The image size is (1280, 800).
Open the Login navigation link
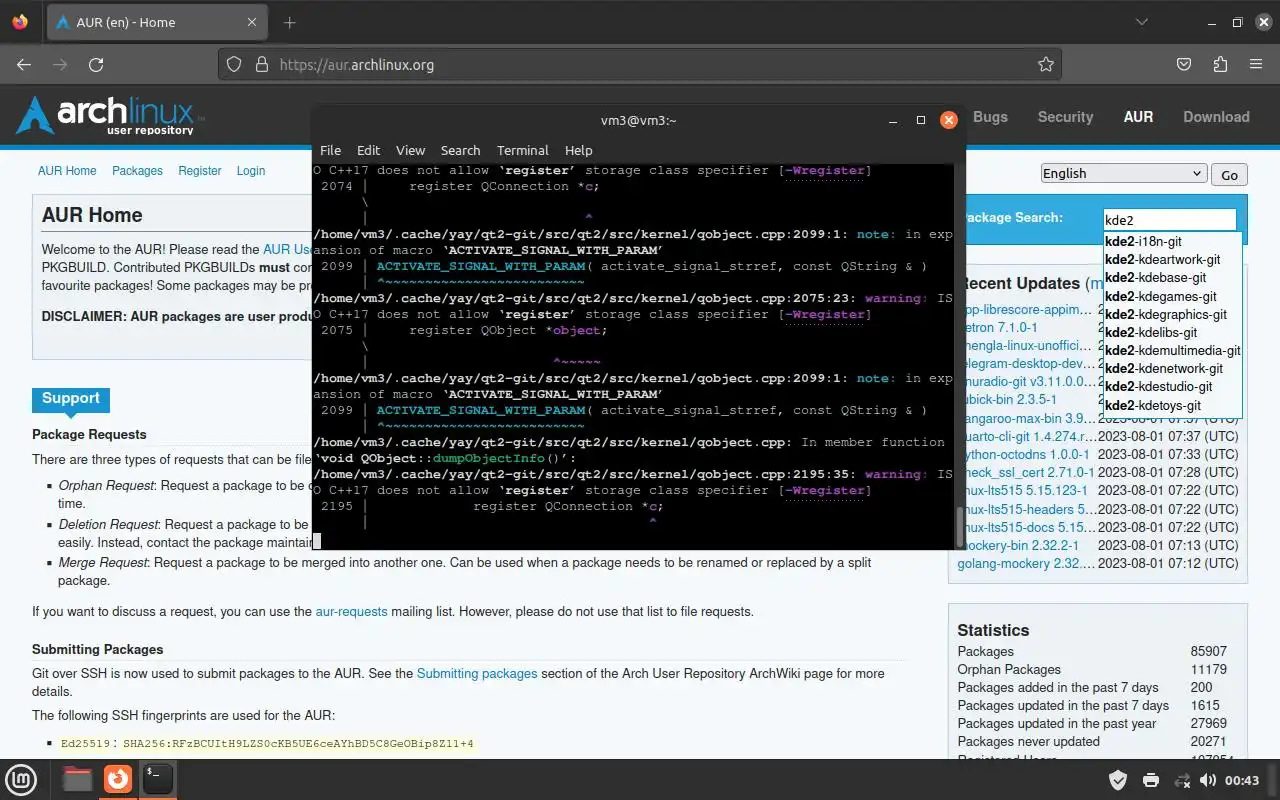(251, 171)
